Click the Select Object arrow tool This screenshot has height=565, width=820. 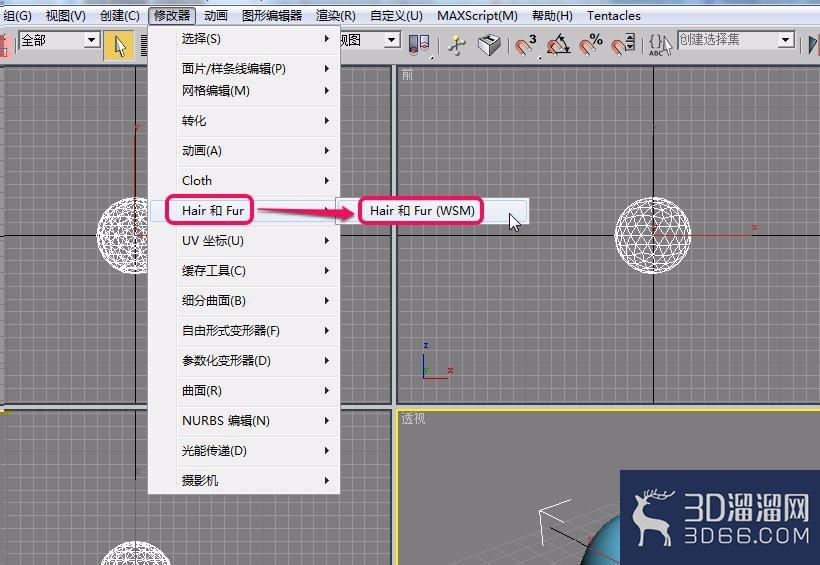click(x=119, y=46)
